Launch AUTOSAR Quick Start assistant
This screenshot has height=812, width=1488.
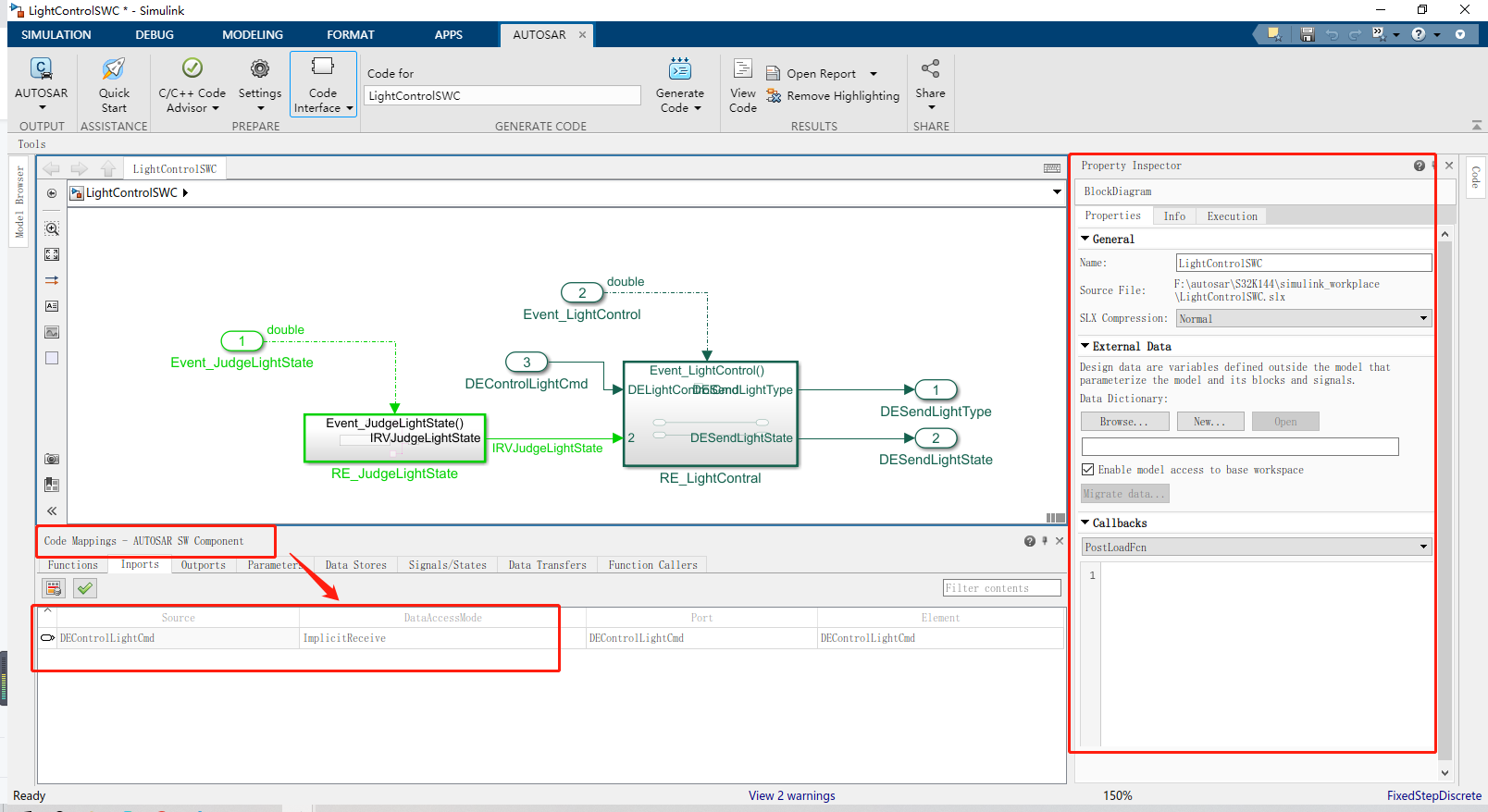click(x=114, y=69)
